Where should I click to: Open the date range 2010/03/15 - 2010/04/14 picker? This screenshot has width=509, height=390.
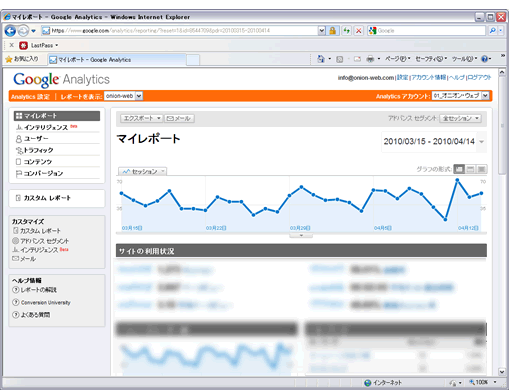pyautogui.click(x=434, y=142)
